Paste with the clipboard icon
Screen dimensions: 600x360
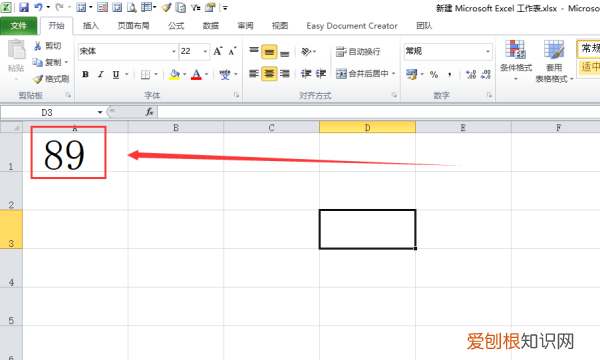(16, 49)
